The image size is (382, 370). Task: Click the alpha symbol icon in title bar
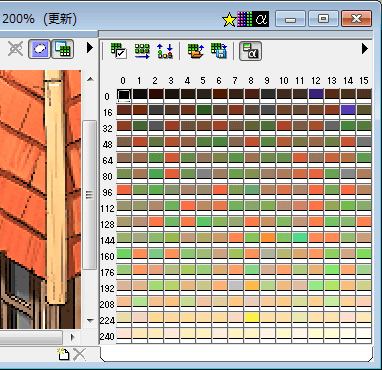click(x=261, y=19)
